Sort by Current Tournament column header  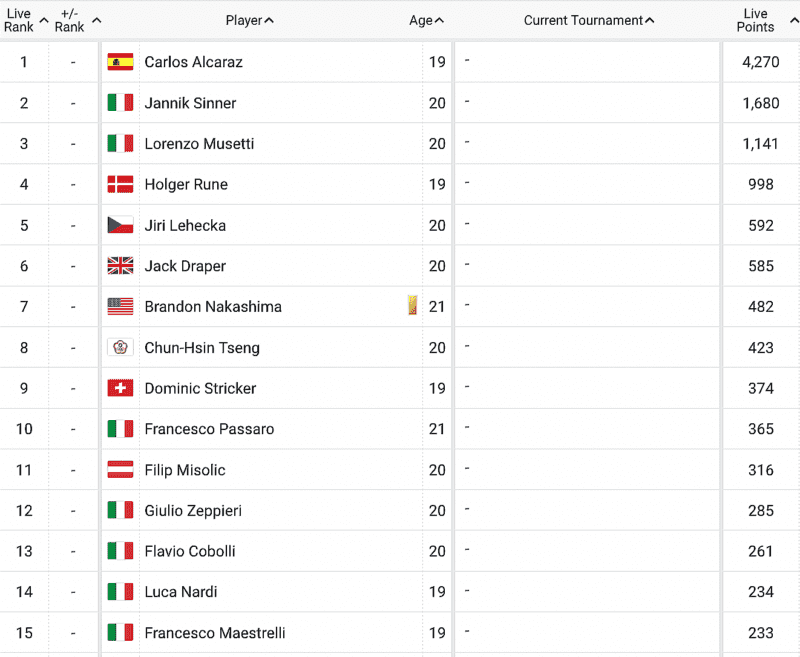[589, 20]
